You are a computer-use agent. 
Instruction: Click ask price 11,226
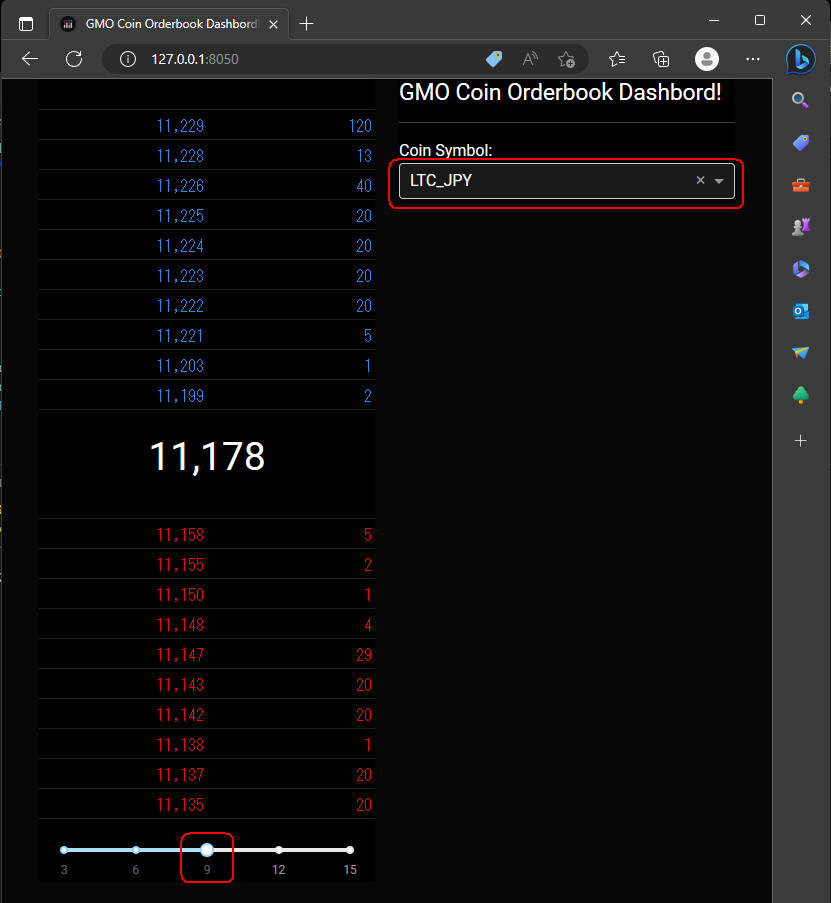(180, 186)
